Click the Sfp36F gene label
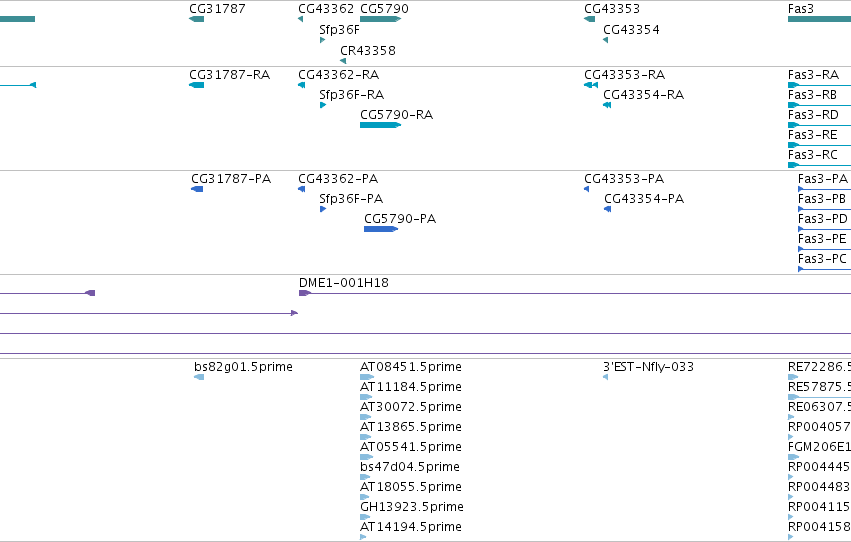The image size is (851, 542). click(x=339, y=29)
